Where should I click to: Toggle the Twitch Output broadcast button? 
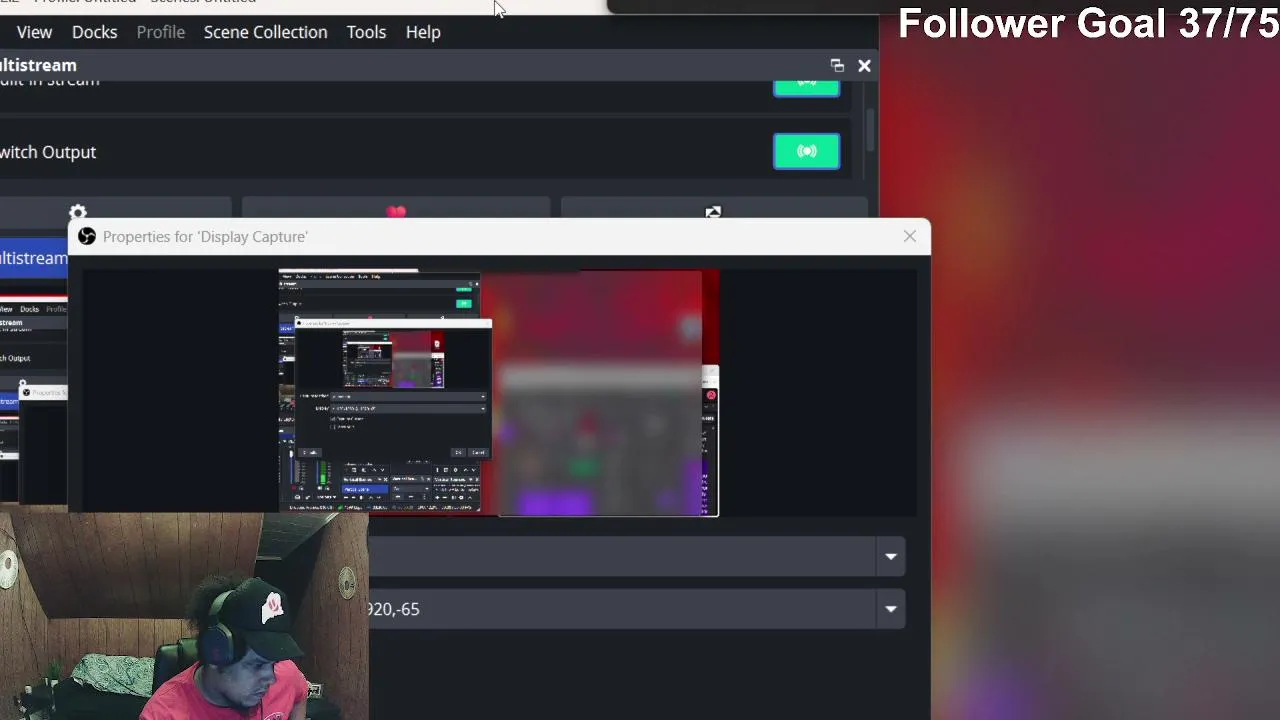(x=806, y=152)
